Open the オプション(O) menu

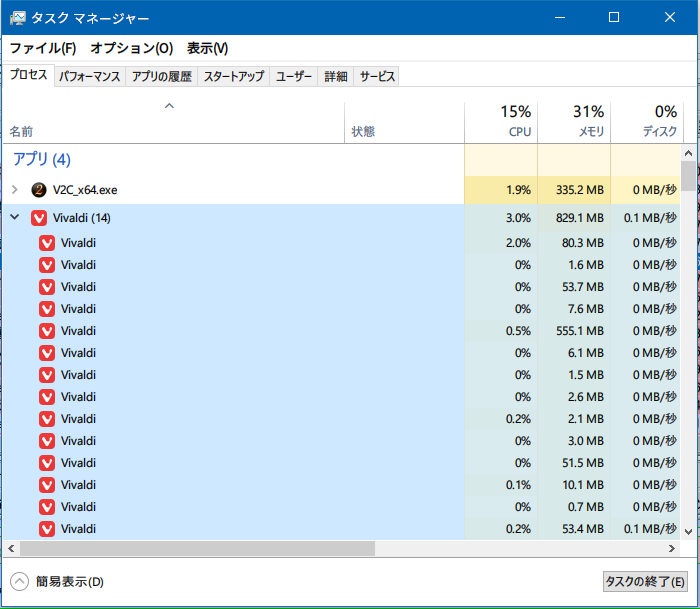tap(131, 48)
